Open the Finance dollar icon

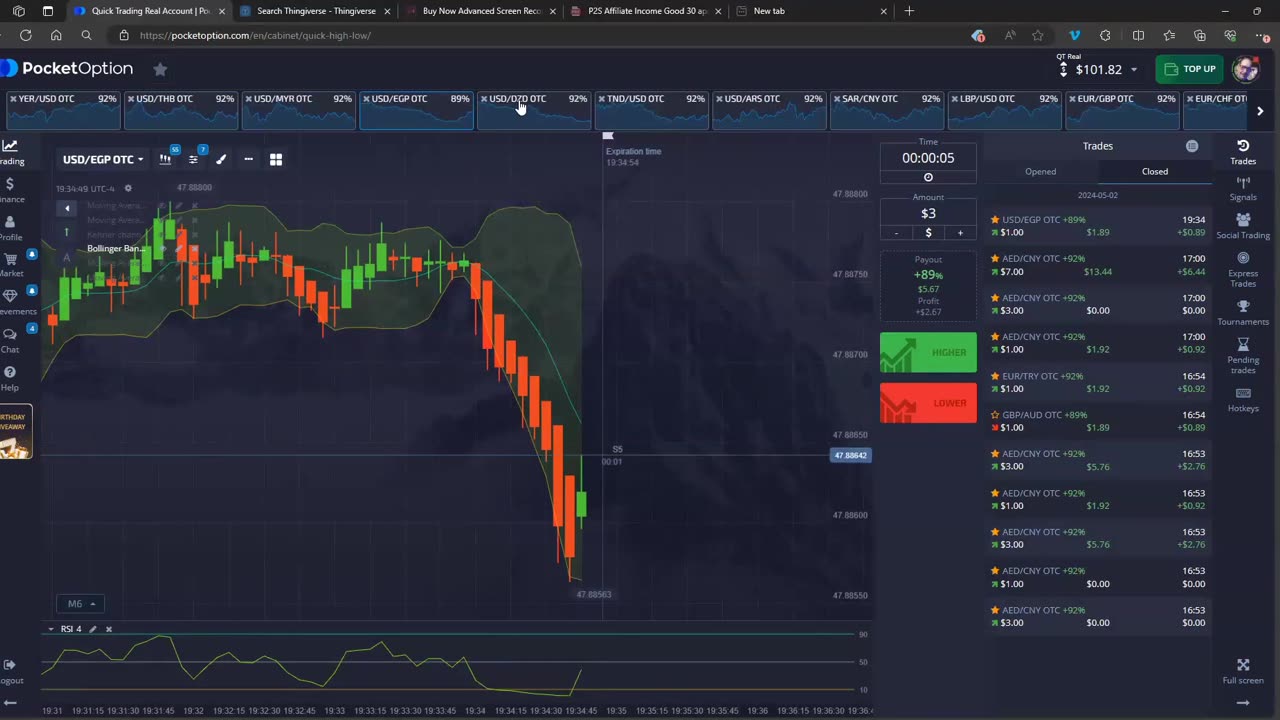pyautogui.click(x=10, y=190)
